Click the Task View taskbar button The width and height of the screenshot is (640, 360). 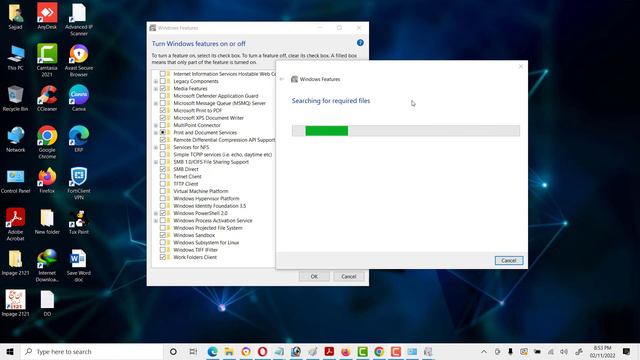pos(193,351)
